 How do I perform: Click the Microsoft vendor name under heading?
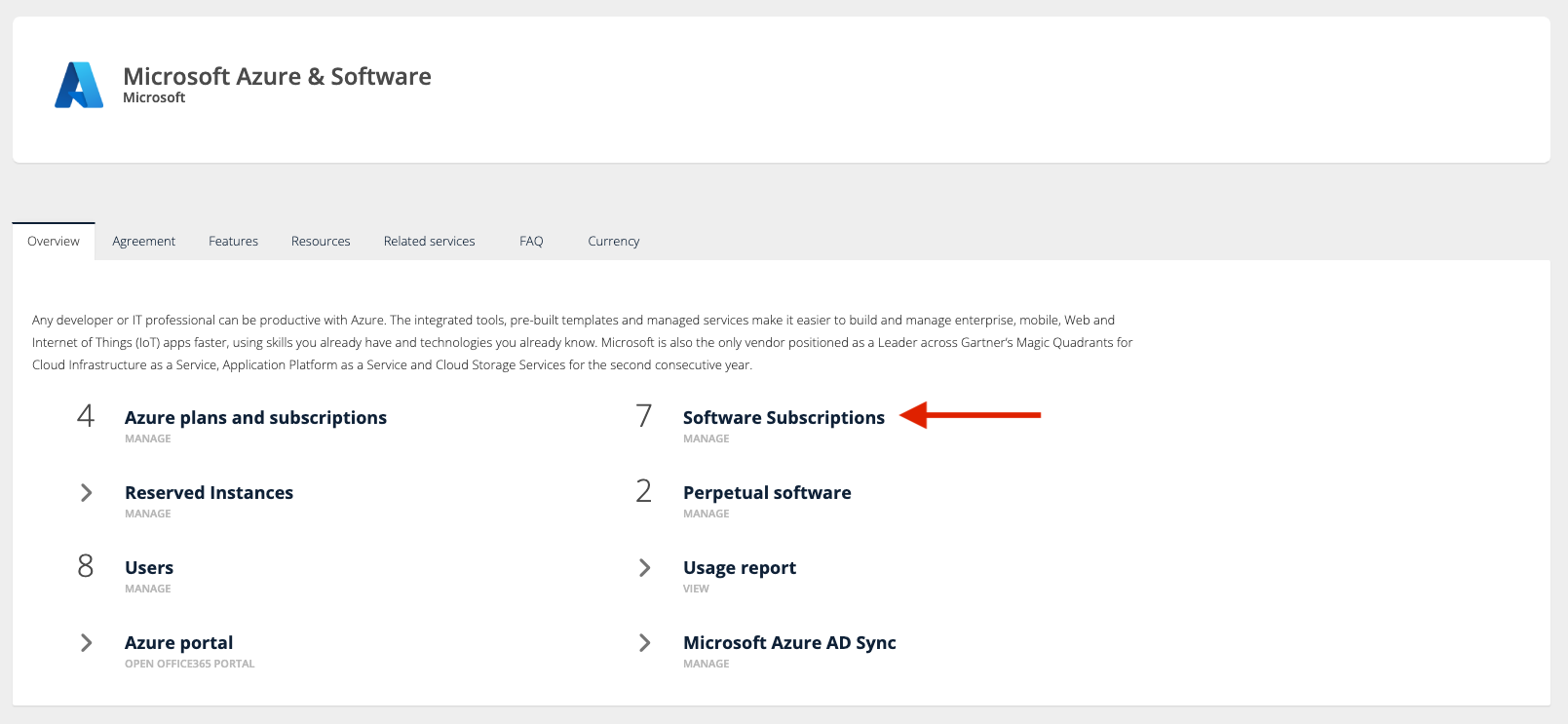pyautogui.click(x=154, y=98)
